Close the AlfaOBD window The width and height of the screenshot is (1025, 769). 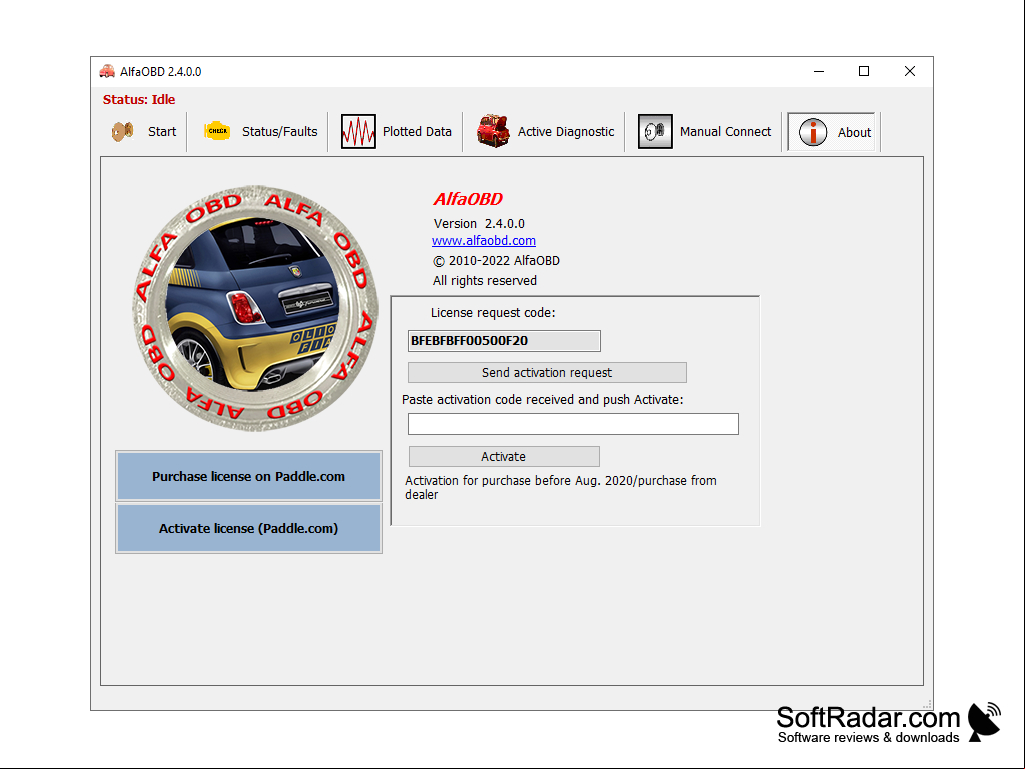[x=910, y=71]
